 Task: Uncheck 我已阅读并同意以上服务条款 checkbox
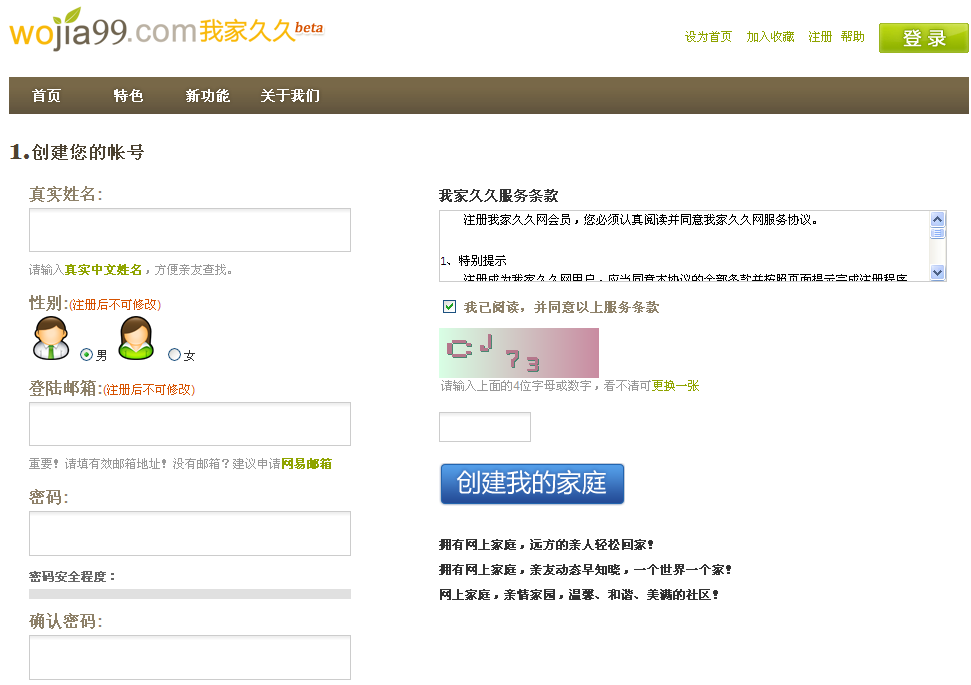(450, 307)
